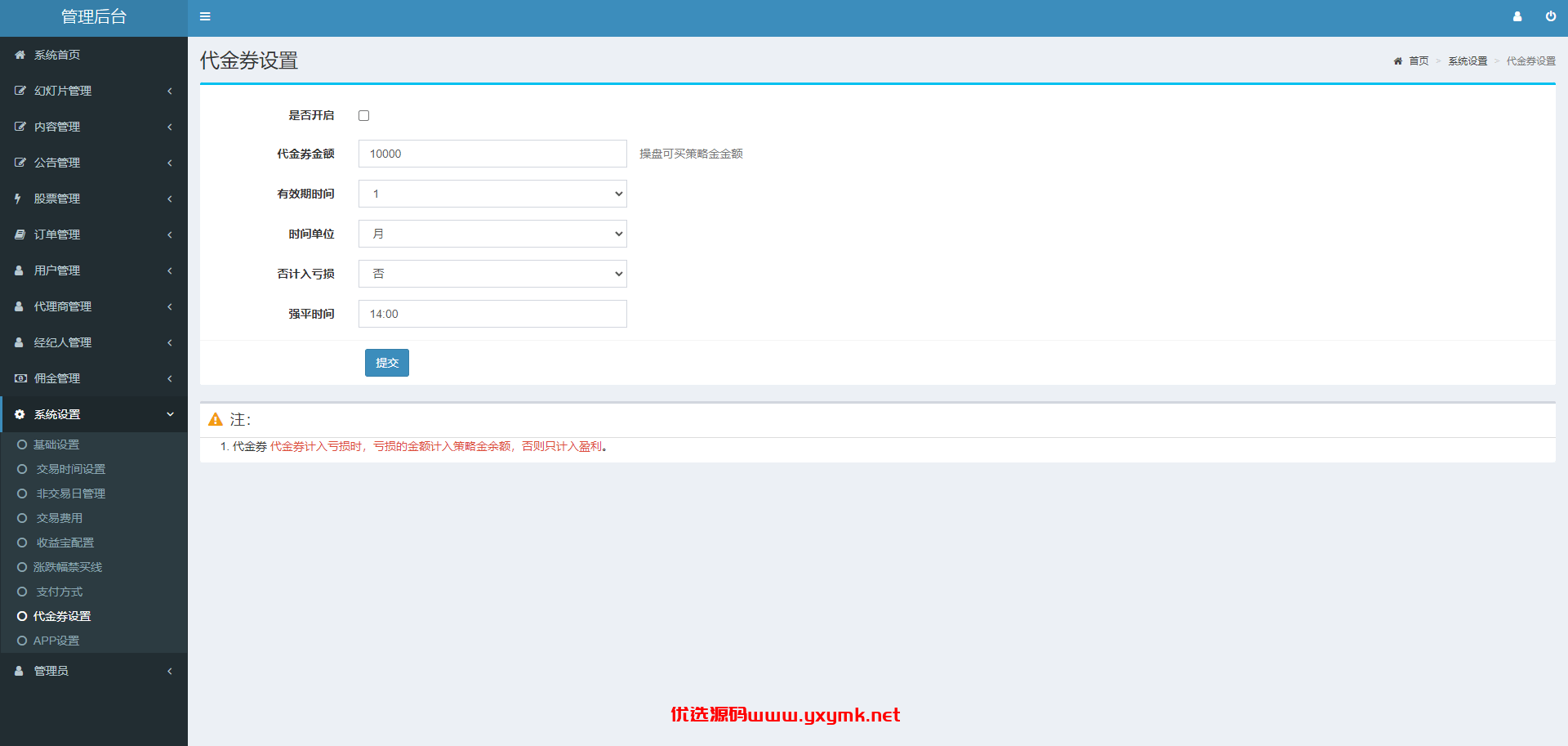1568x746 pixels.
Task: Enable the 是否开启 checkbox
Action: (364, 116)
